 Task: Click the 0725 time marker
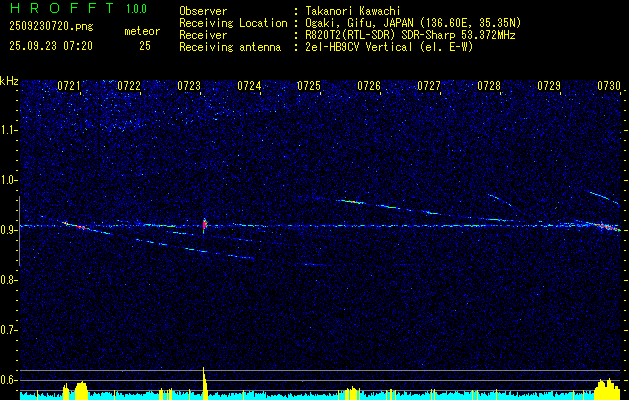click(x=309, y=85)
